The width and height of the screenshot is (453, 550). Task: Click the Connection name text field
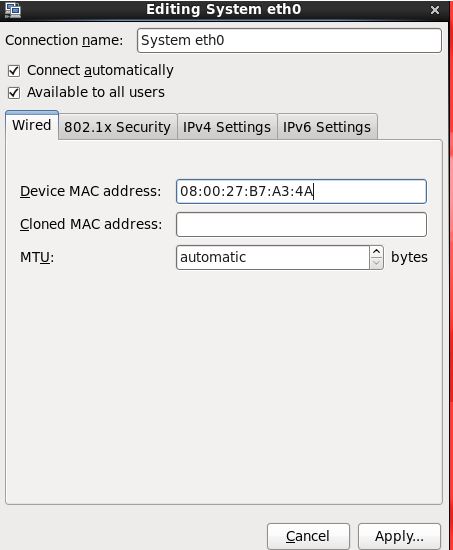point(289,40)
